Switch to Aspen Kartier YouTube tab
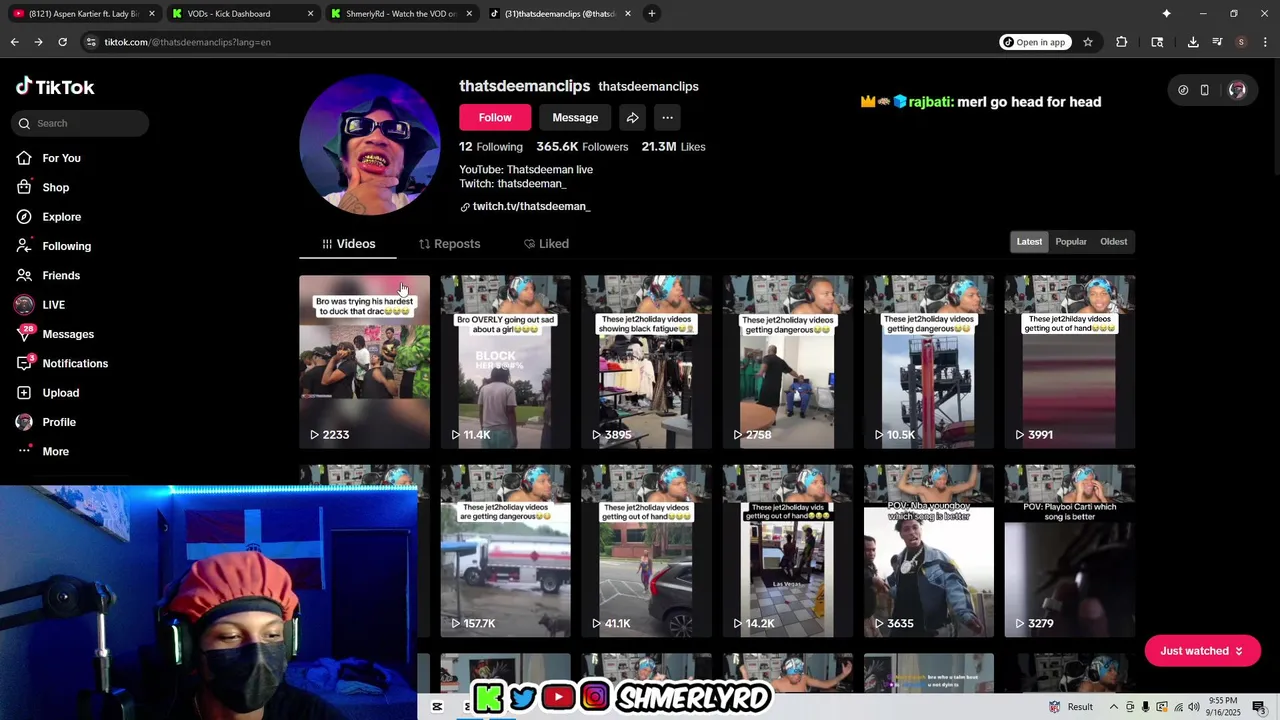1280x720 pixels. click(x=84, y=14)
